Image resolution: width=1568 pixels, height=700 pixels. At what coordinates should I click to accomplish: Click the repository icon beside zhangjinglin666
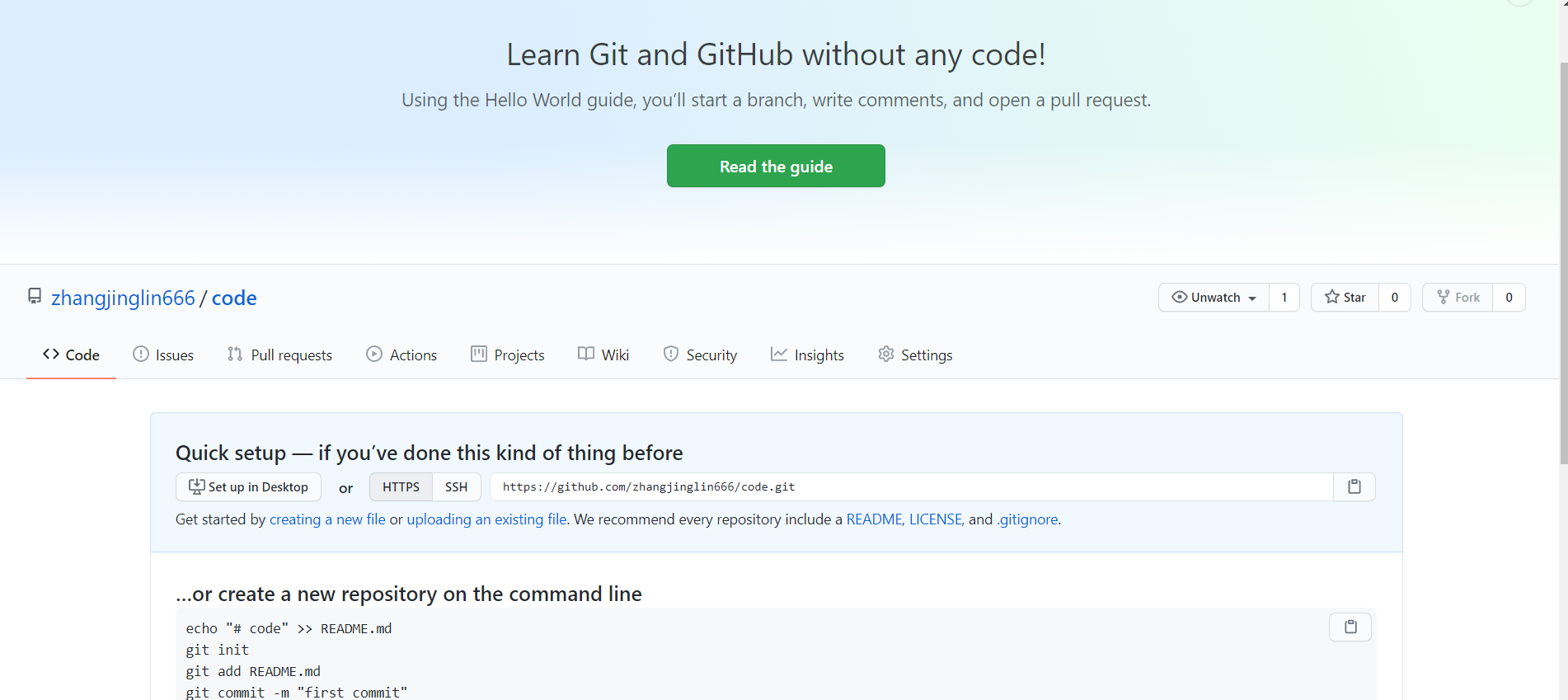[x=35, y=296]
